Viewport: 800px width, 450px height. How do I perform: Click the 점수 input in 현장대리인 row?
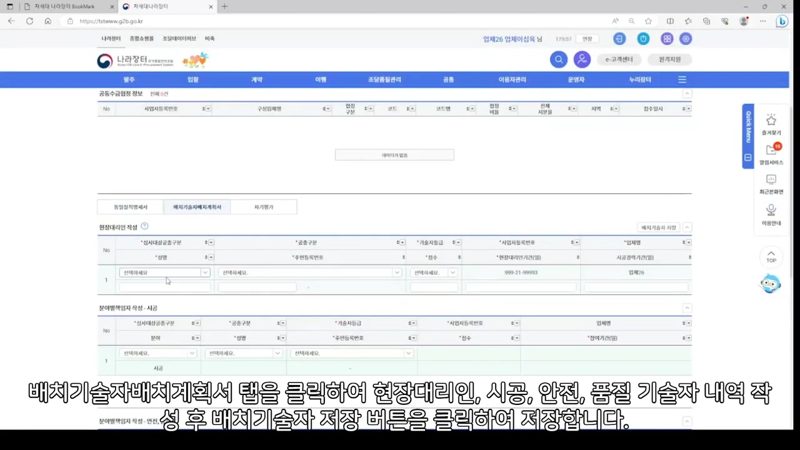434,288
